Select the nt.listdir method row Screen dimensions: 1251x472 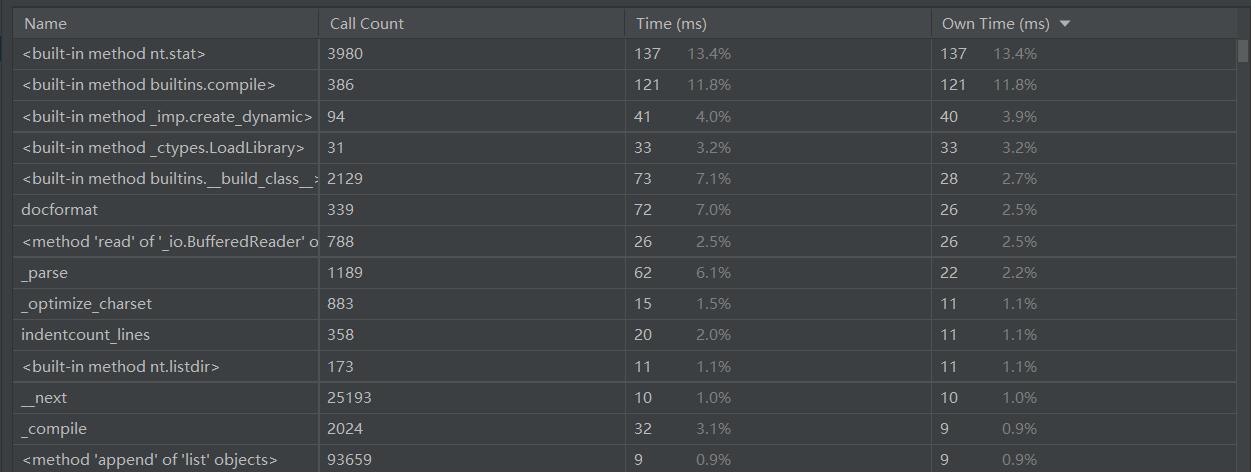click(120, 367)
